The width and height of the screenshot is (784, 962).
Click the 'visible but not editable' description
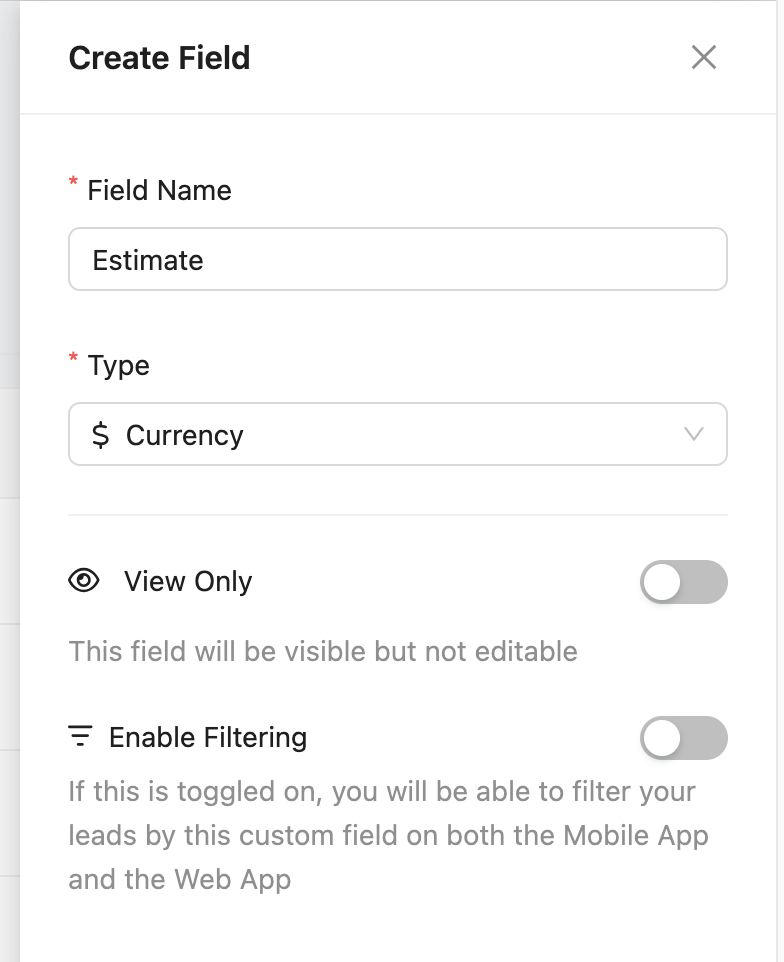[x=323, y=651]
